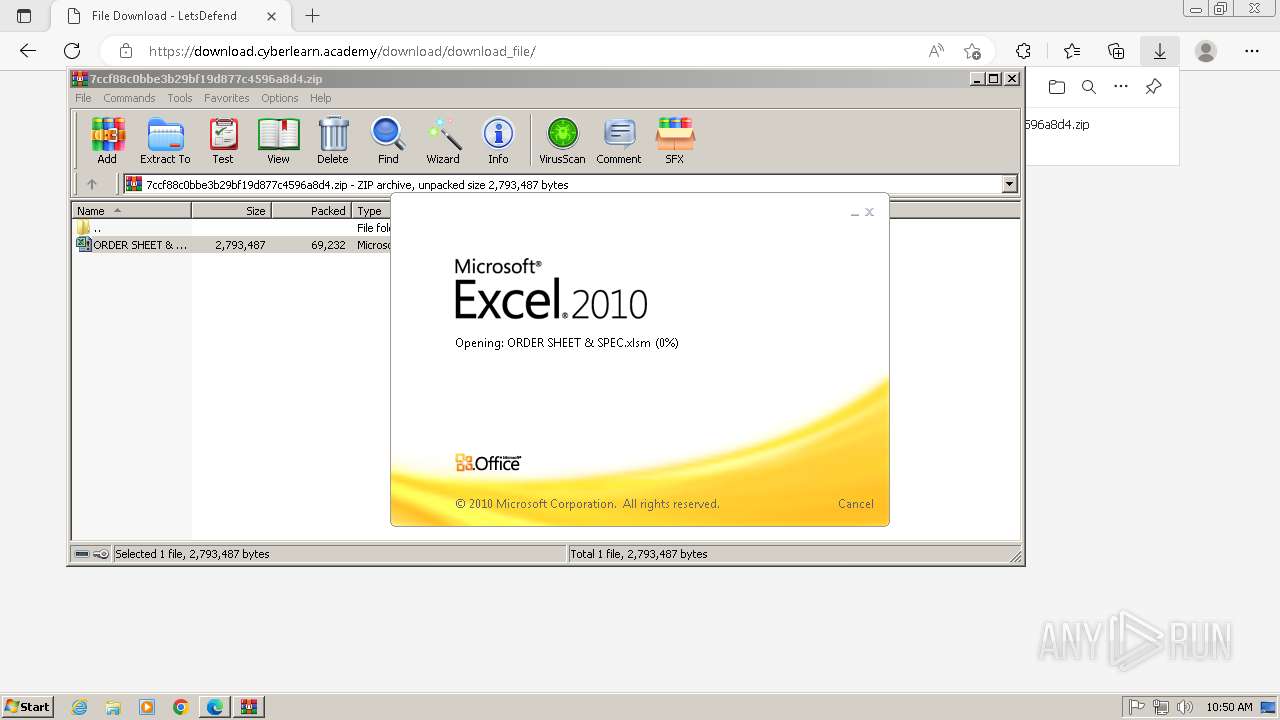Cancel the Excel 2010 loading splash
The width and height of the screenshot is (1280, 720).
pyautogui.click(x=855, y=504)
